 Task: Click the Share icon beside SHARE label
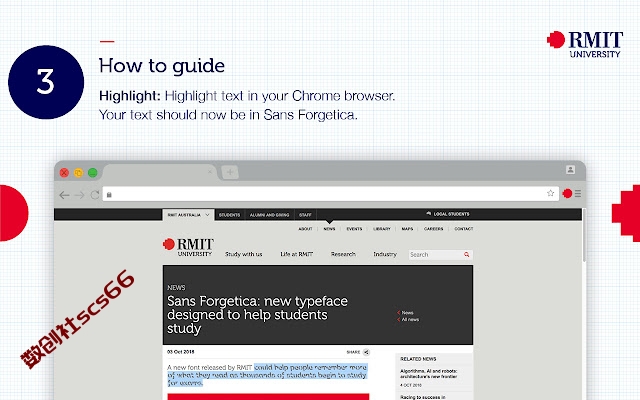pyautogui.click(x=366, y=352)
